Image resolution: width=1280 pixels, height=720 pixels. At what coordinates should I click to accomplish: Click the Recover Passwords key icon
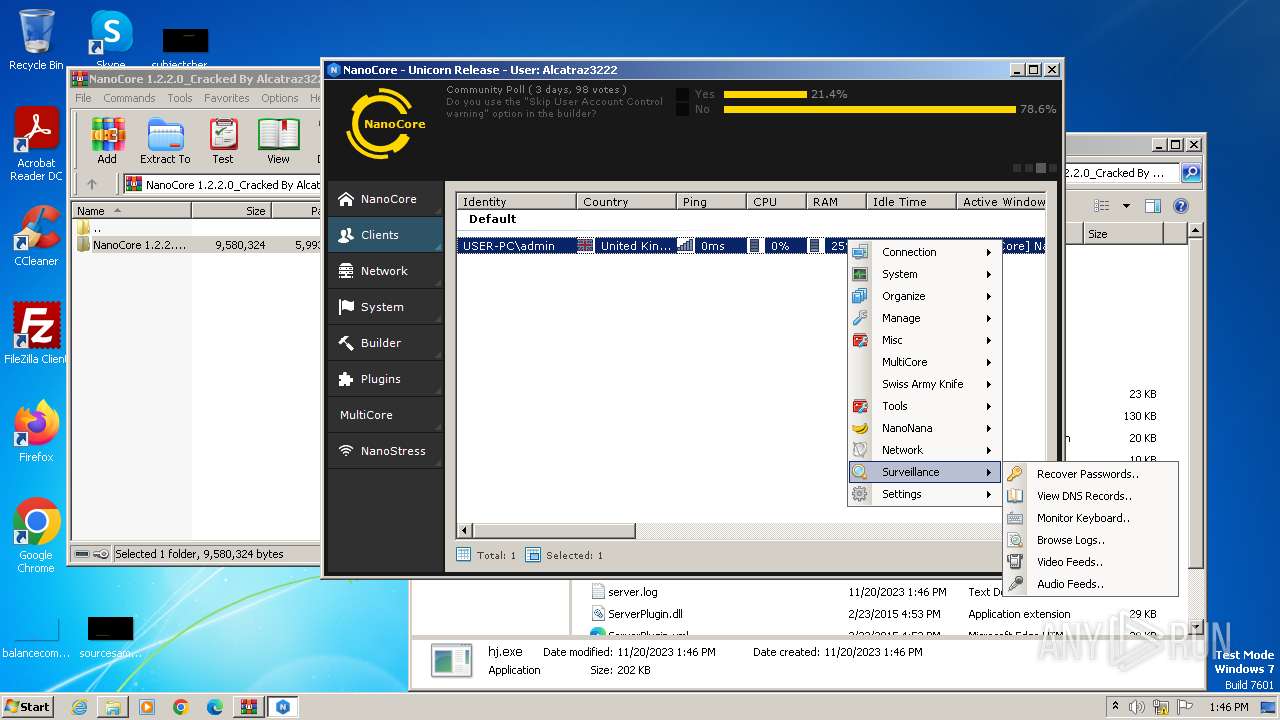point(1015,474)
